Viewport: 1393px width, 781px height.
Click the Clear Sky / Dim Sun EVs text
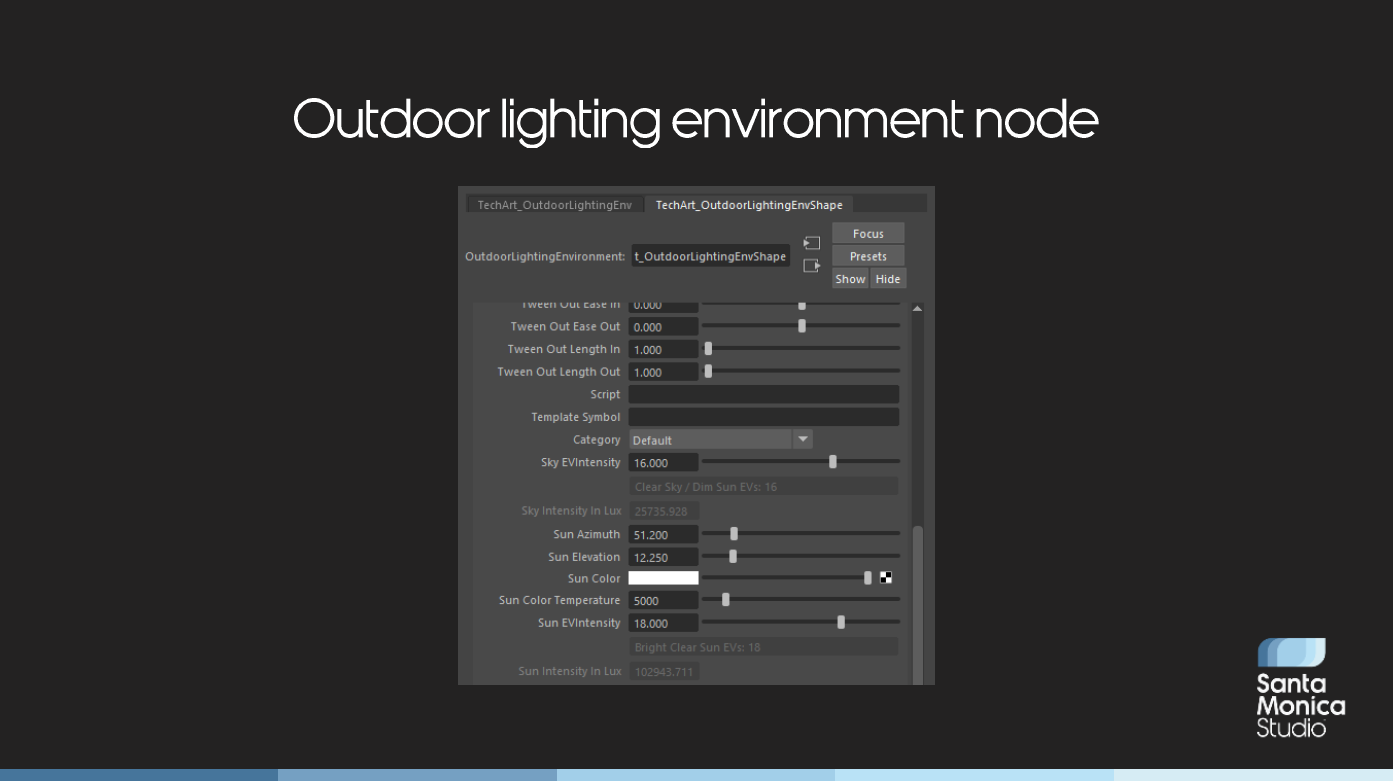tap(706, 487)
